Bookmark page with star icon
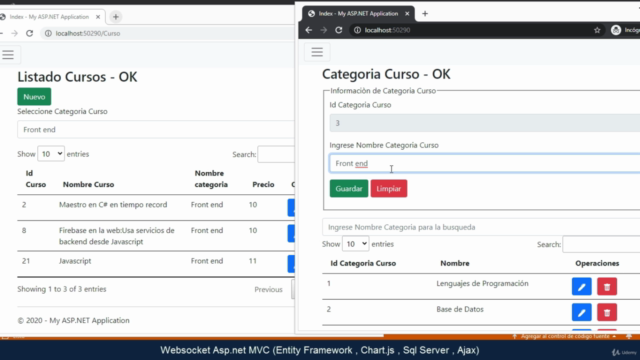Image resolution: width=640 pixels, height=360 pixels. pos(597,30)
